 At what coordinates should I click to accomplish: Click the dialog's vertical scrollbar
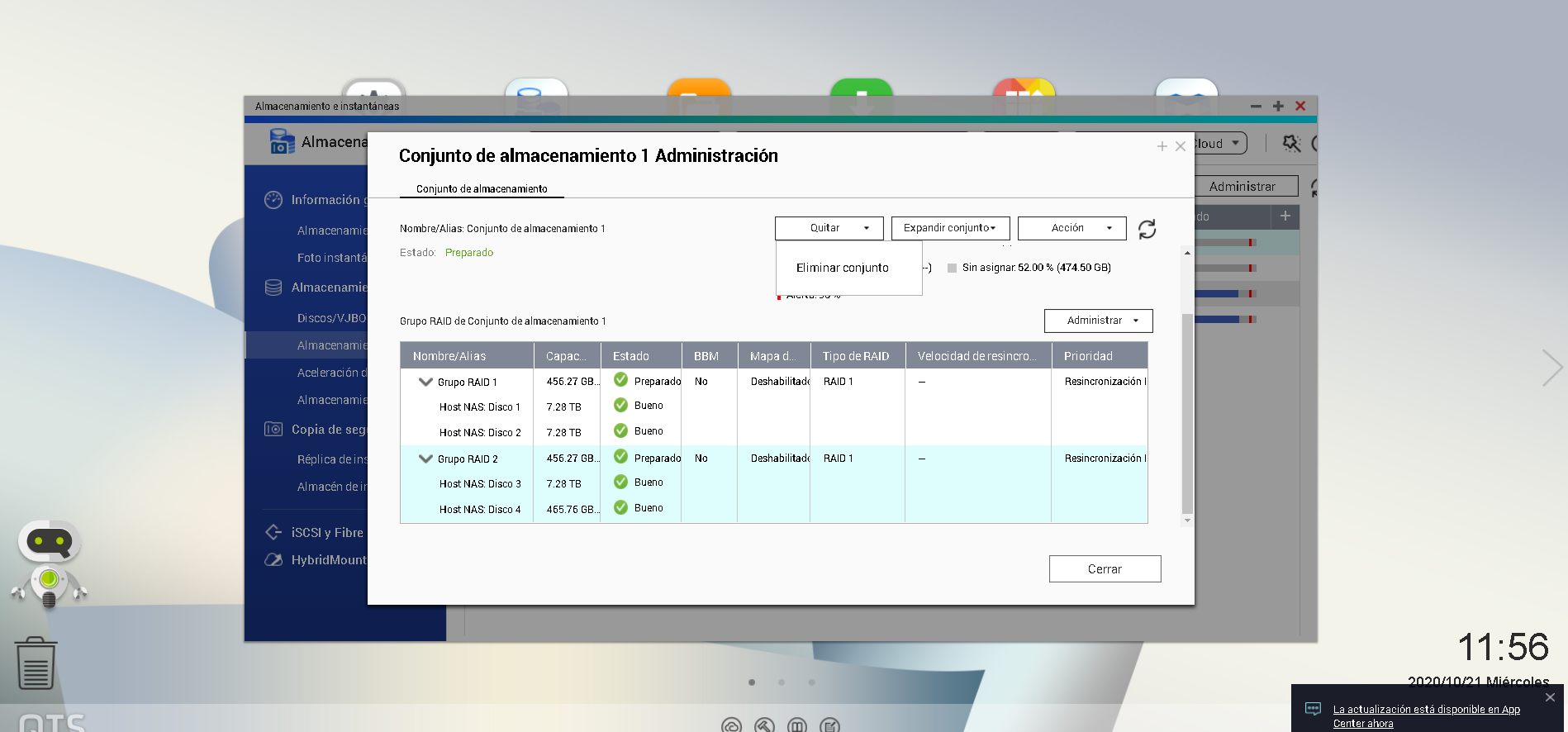(x=1187, y=413)
